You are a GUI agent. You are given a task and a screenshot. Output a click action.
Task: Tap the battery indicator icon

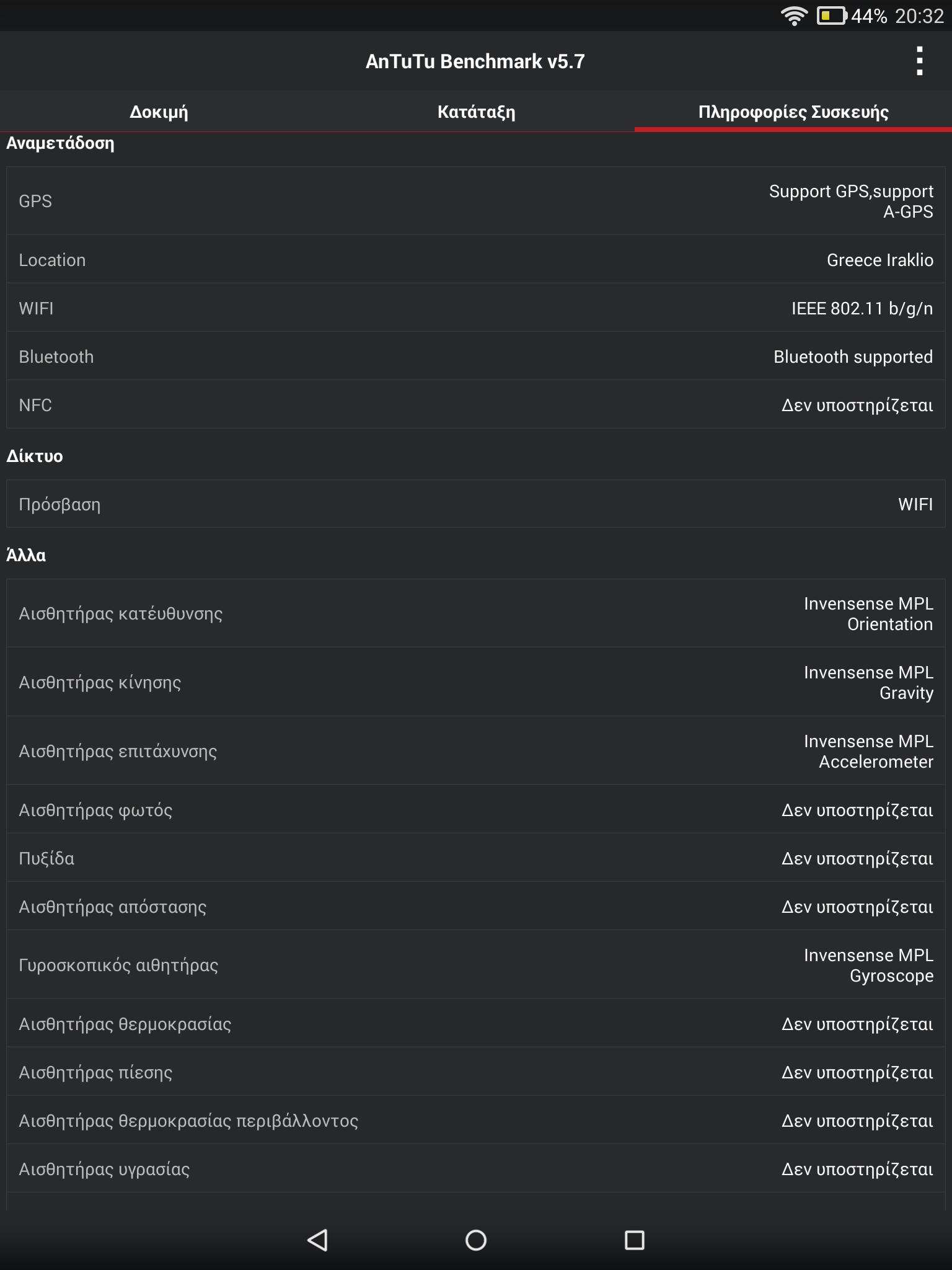(x=832, y=16)
